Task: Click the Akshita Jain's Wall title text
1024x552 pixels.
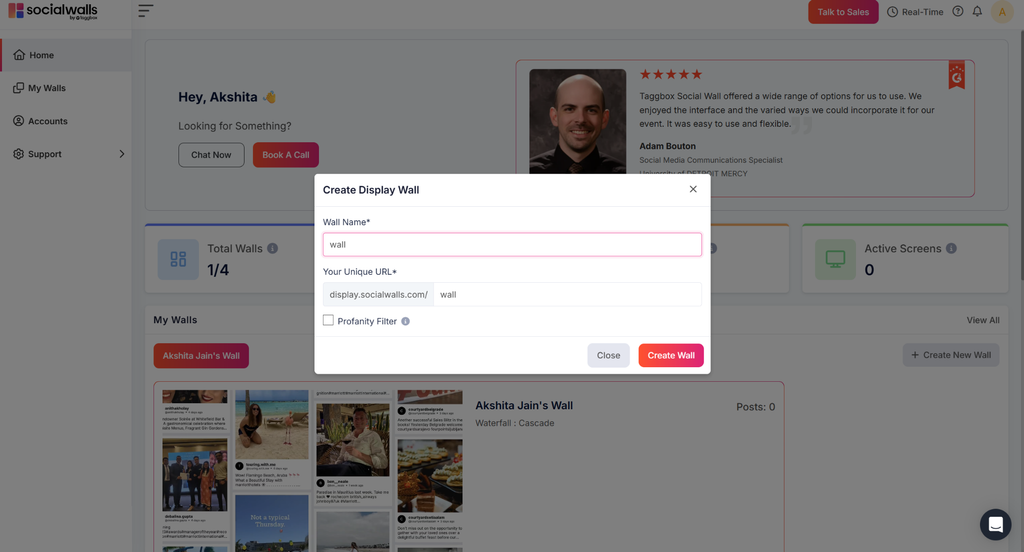Action: 524,406
